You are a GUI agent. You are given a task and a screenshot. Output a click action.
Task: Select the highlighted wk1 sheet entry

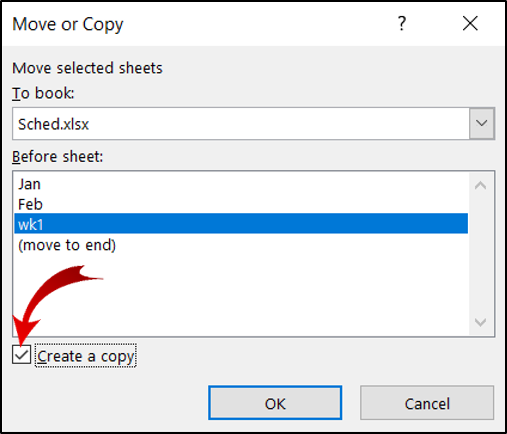(x=241, y=224)
